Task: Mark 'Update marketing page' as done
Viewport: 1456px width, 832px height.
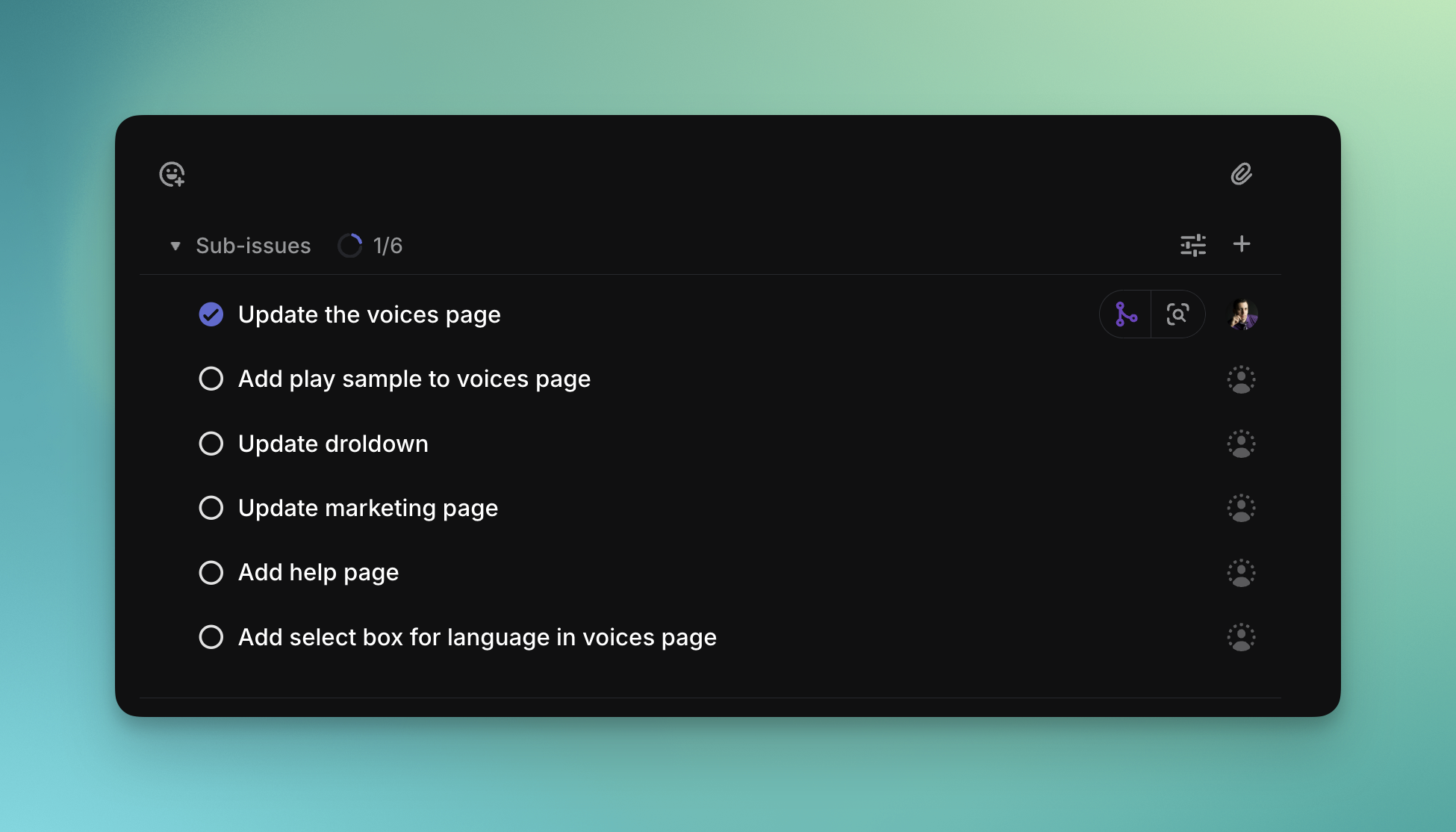Action: tap(211, 507)
